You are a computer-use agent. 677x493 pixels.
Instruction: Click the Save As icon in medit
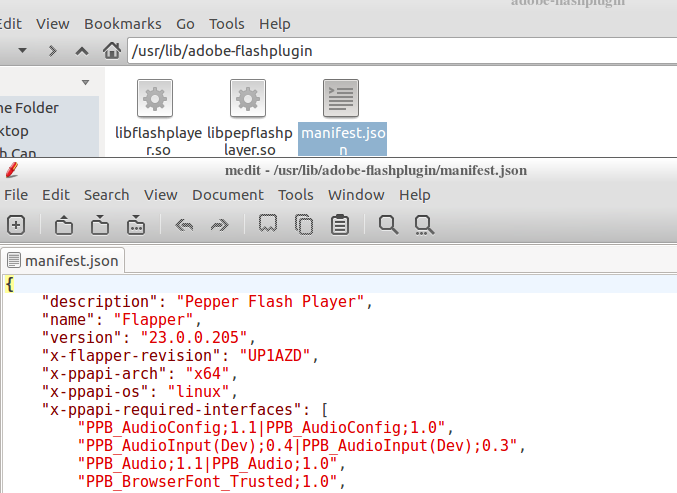[136, 225]
